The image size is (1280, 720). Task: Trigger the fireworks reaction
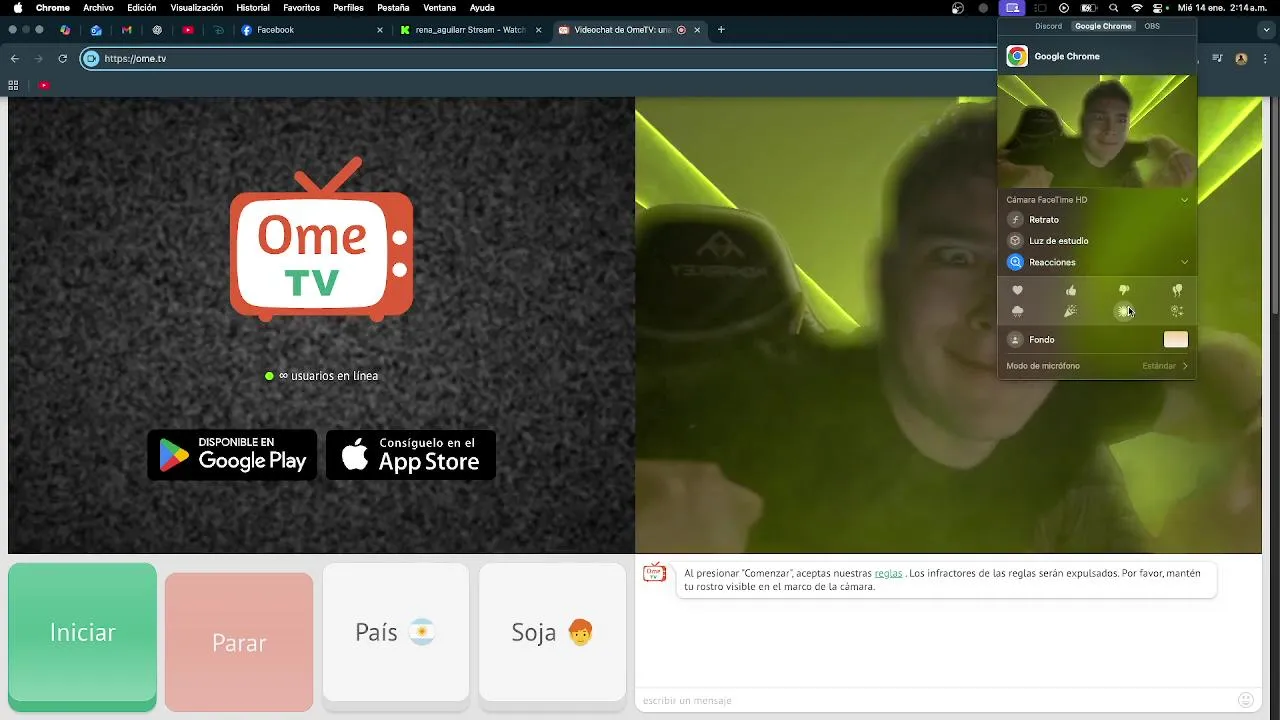[1177, 311]
